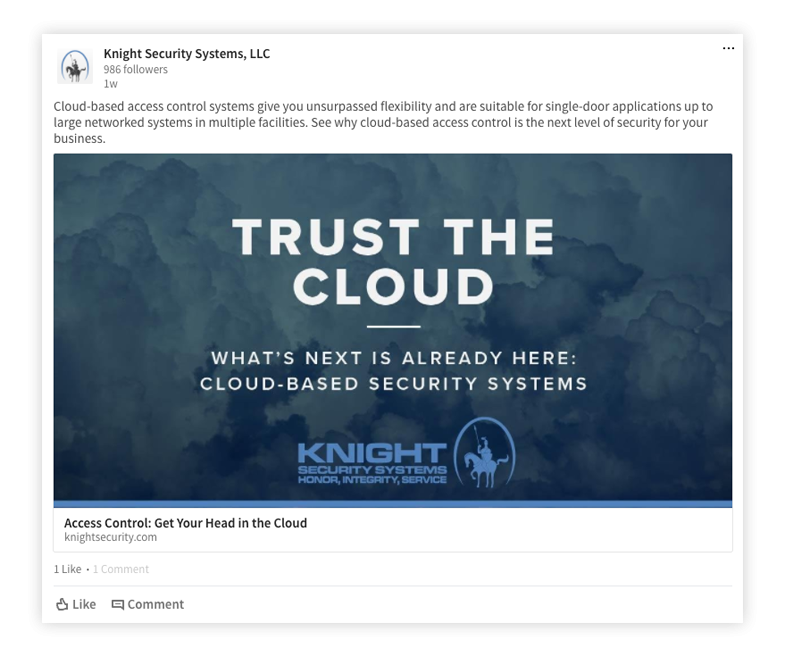785x659 pixels.
Task: Click the post description about cloud-based access control
Action: point(383,123)
